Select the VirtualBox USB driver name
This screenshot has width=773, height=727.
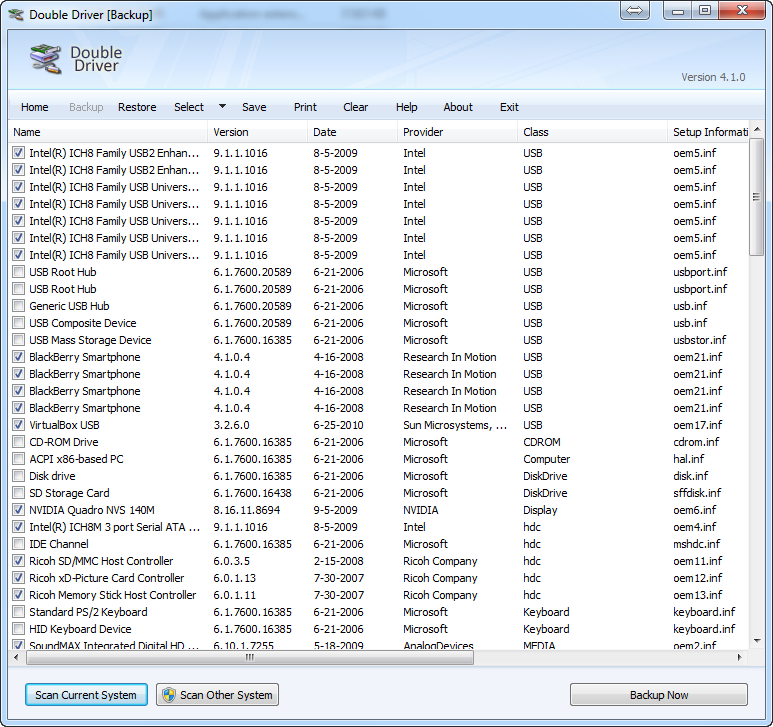(x=64, y=425)
